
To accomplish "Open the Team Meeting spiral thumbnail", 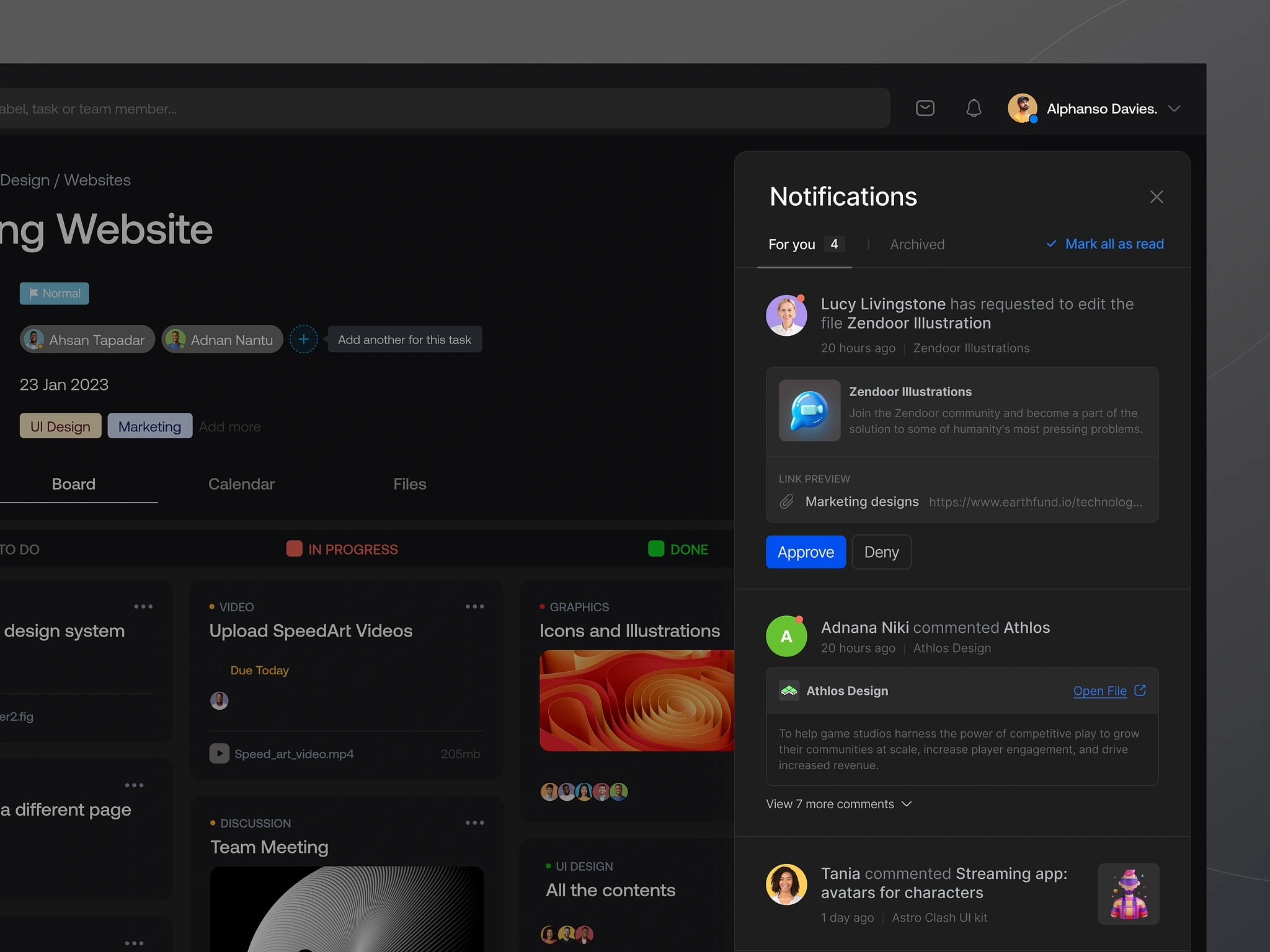I will (347, 909).
